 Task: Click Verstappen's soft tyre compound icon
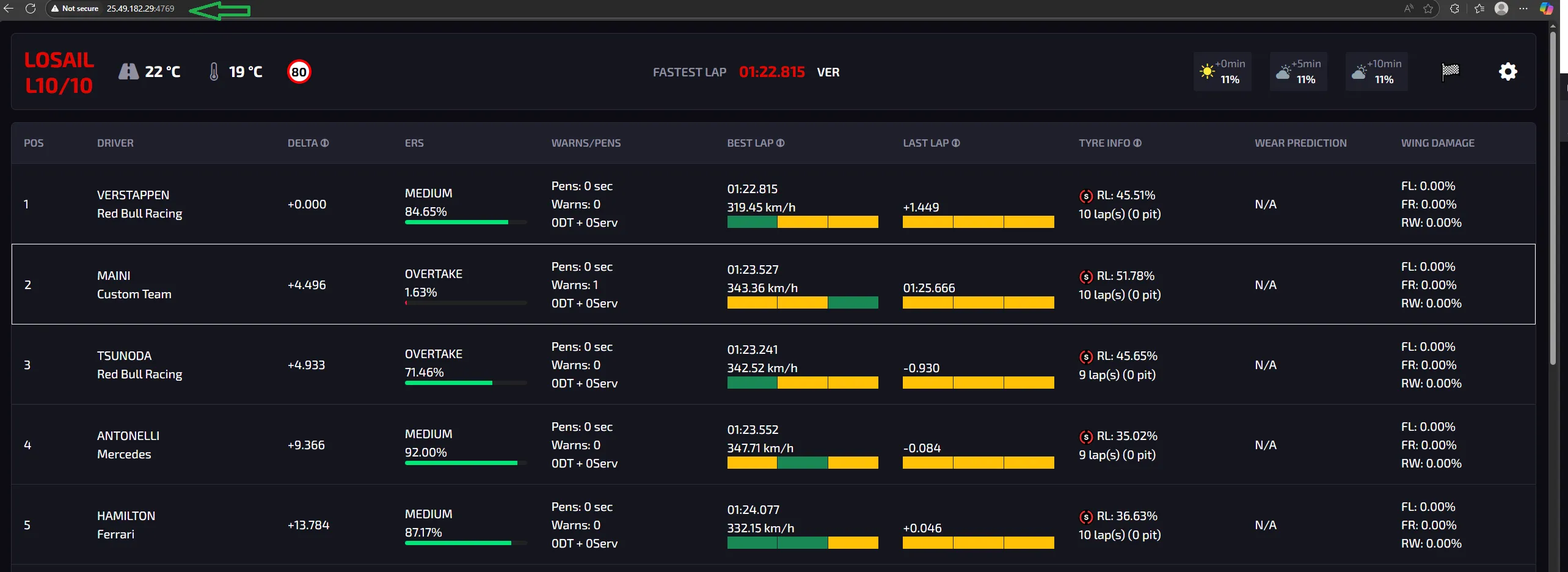[x=1085, y=196]
